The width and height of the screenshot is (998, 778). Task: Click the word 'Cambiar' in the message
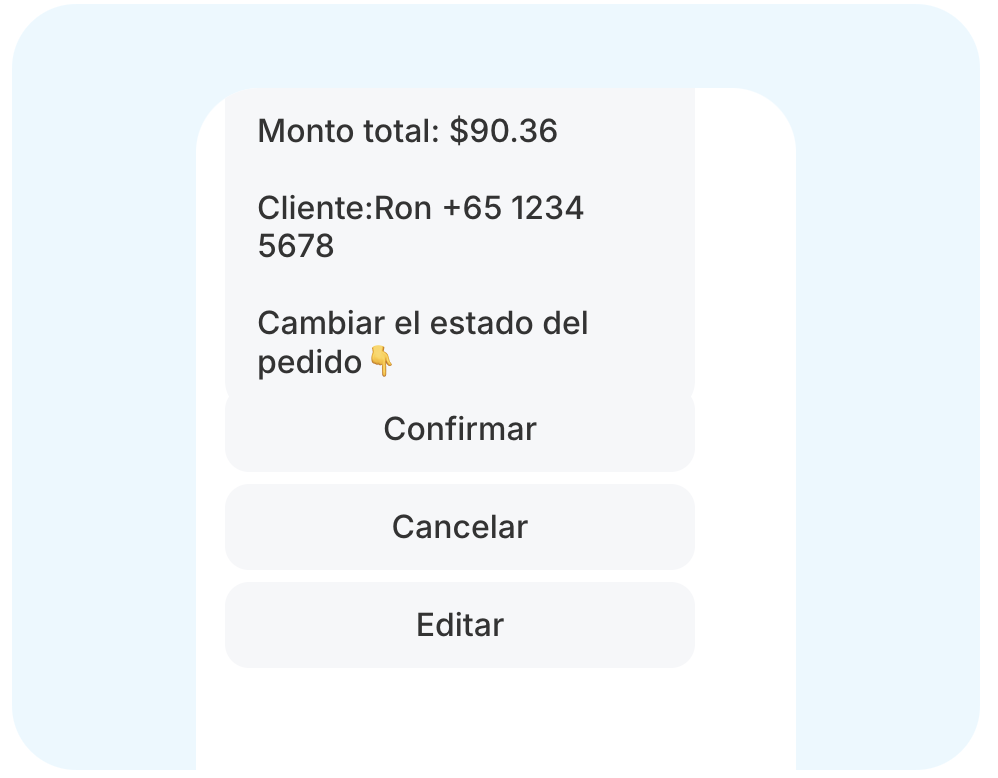pyautogui.click(x=321, y=323)
